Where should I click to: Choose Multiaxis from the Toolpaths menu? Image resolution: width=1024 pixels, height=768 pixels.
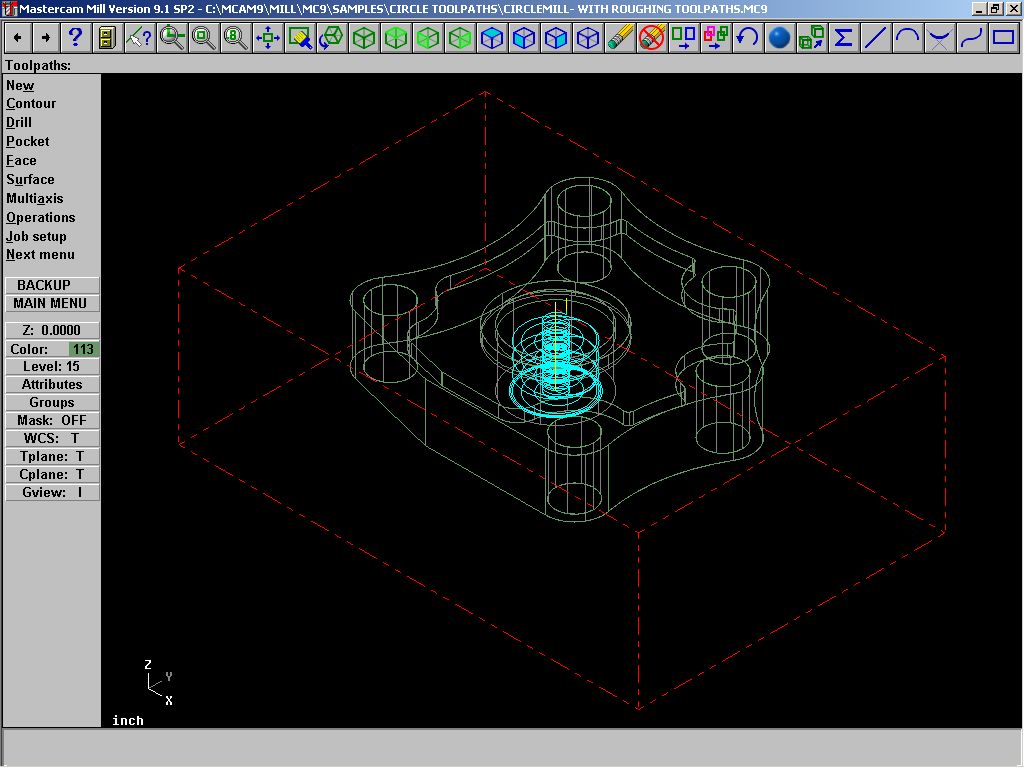tap(35, 199)
